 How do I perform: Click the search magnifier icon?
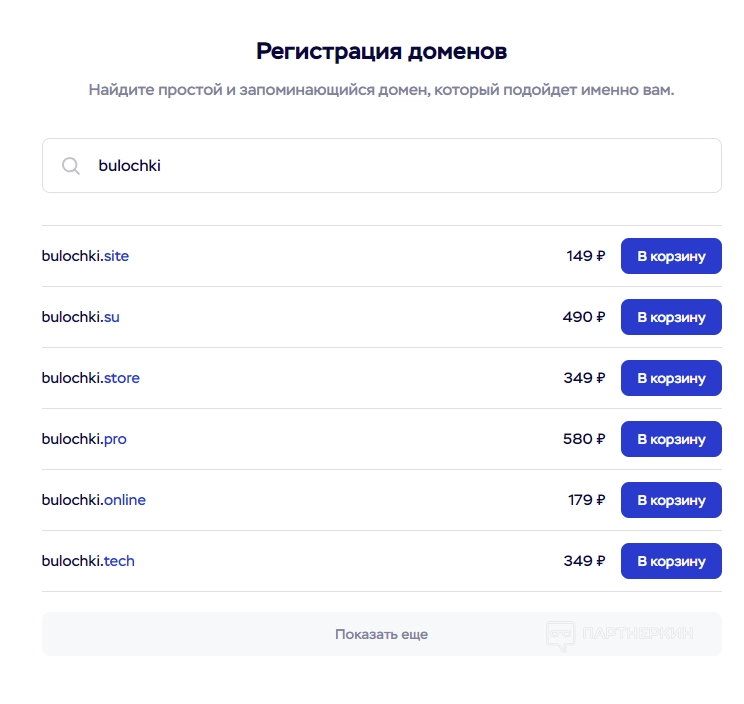click(x=71, y=166)
